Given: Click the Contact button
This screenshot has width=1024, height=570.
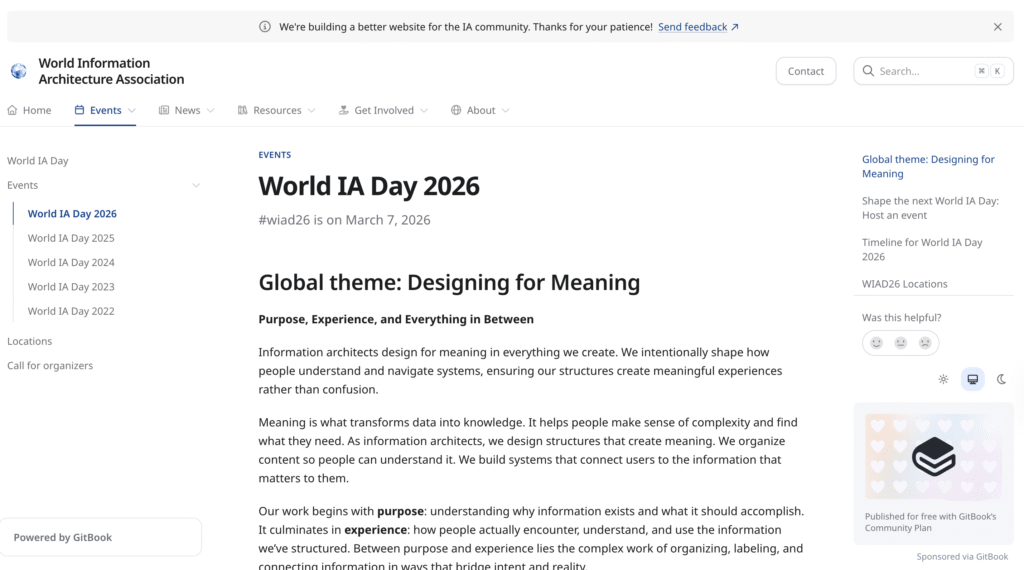Looking at the screenshot, I should [x=805, y=71].
